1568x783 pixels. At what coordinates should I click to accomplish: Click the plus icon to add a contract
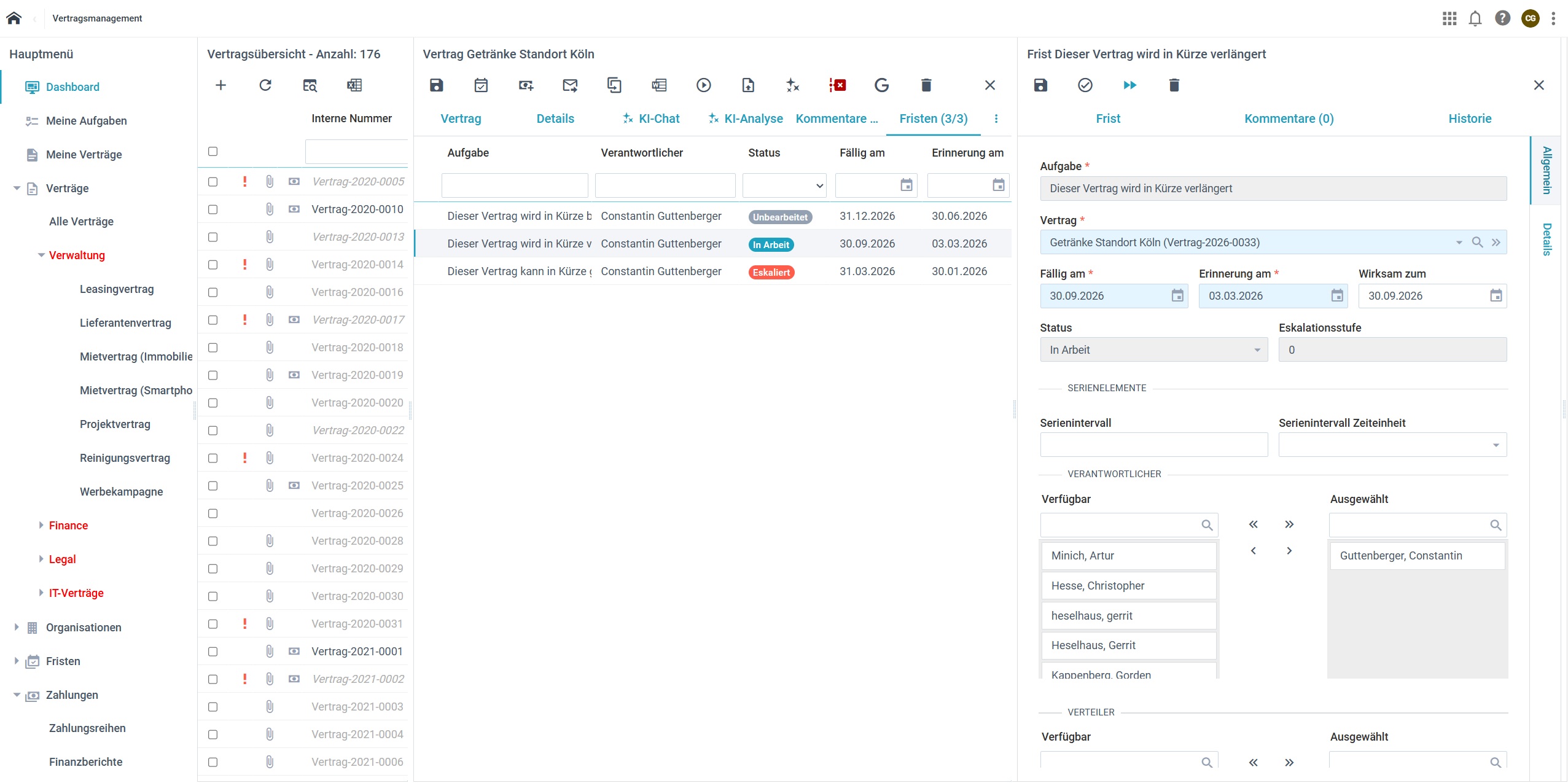coord(221,85)
